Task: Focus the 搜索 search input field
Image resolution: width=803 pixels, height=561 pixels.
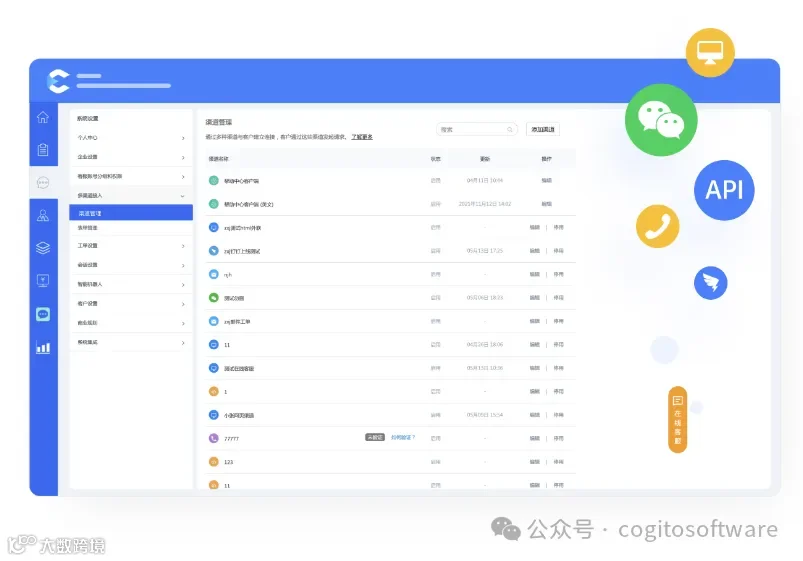Action: 476,130
